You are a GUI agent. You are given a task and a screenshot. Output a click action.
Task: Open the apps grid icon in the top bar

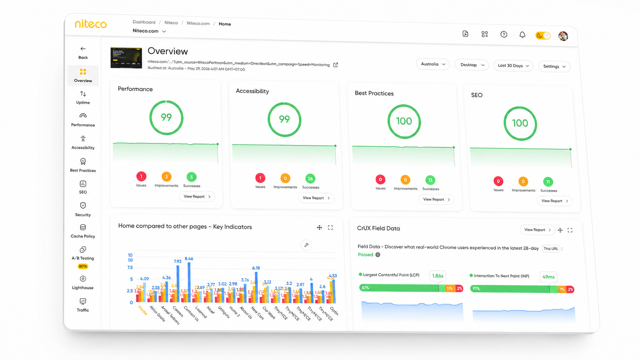484,34
